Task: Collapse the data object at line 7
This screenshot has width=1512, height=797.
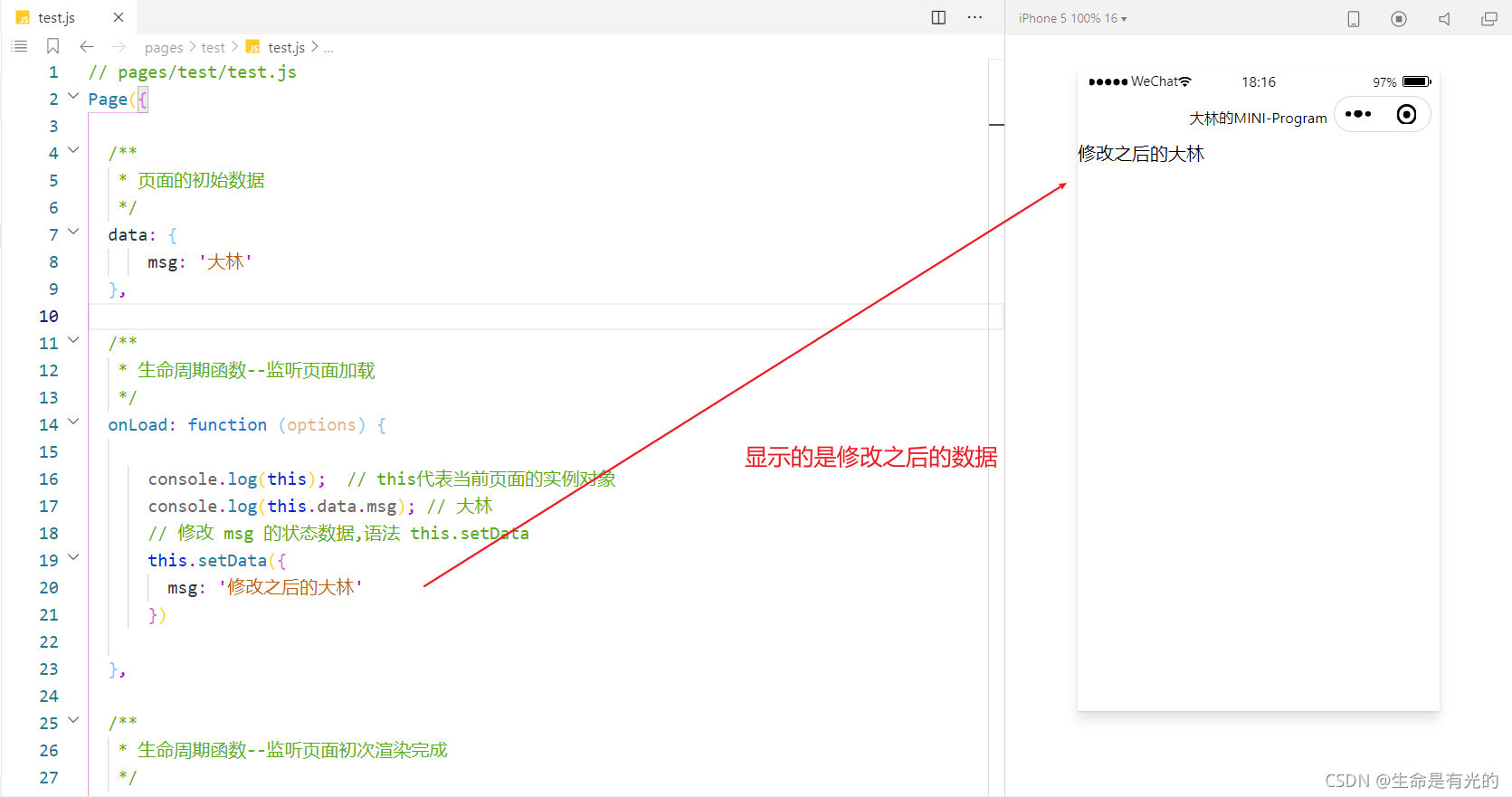Action: coord(73,232)
